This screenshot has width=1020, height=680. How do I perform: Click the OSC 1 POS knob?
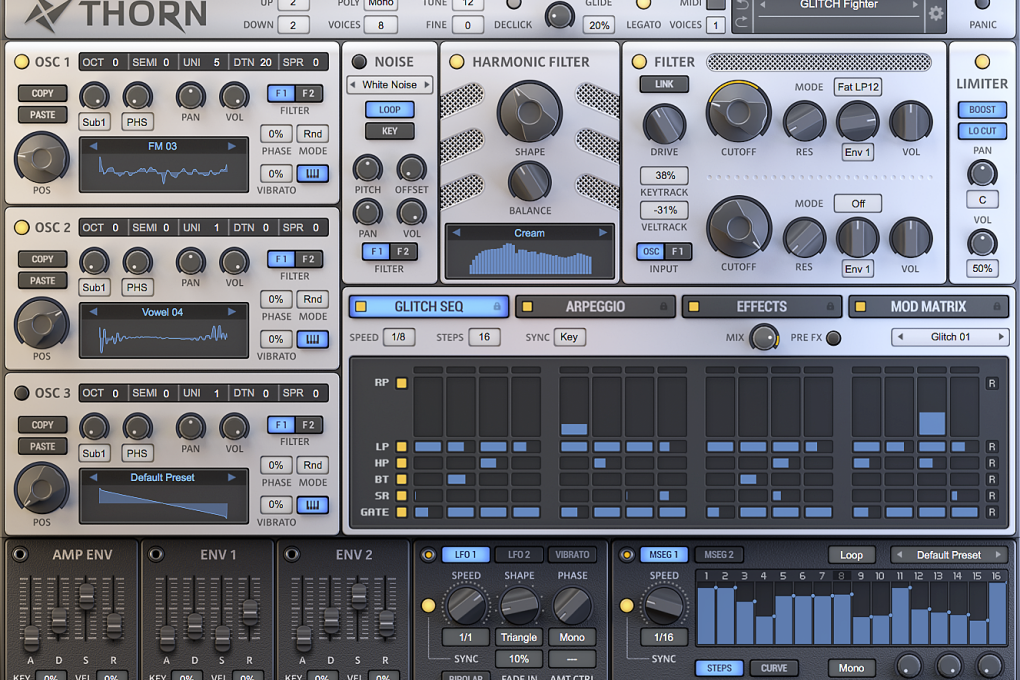click(42, 157)
